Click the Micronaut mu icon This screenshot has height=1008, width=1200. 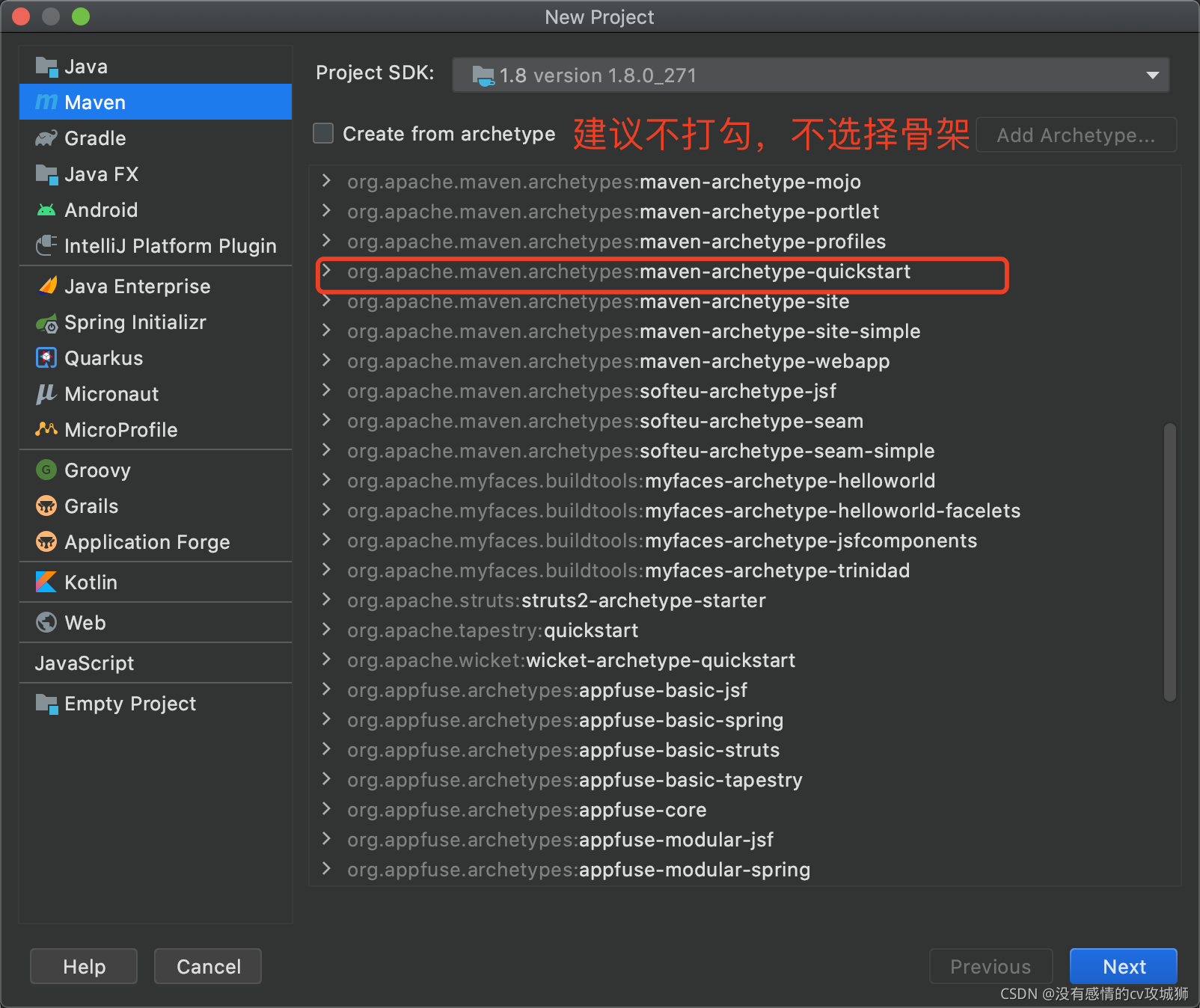[46, 394]
